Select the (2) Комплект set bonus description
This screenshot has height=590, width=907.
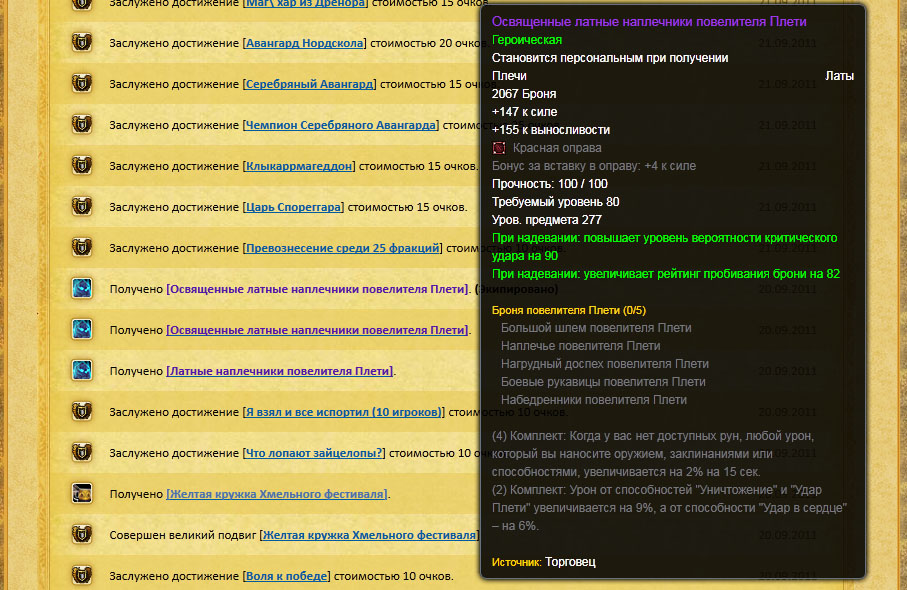(669, 508)
